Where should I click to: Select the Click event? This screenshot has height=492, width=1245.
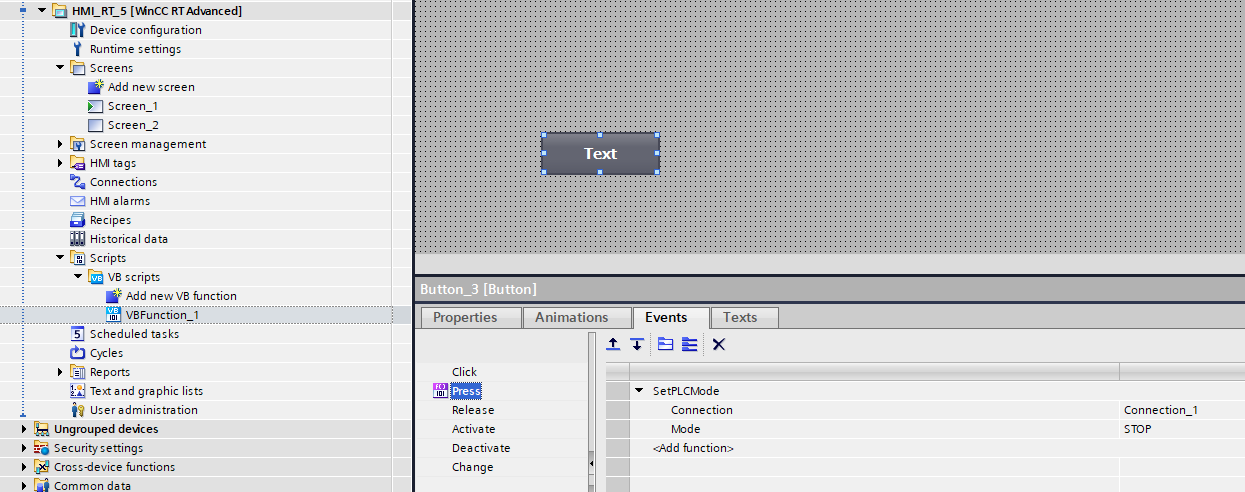click(x=464, y=372)
